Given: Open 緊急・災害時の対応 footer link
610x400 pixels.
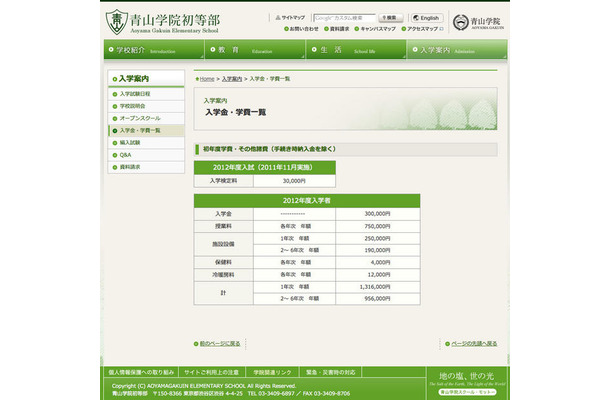Looking at the screenshot, I should 330,372.
